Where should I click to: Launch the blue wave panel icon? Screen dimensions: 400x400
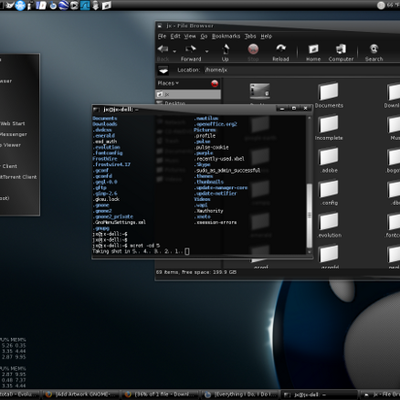[85, 5]
